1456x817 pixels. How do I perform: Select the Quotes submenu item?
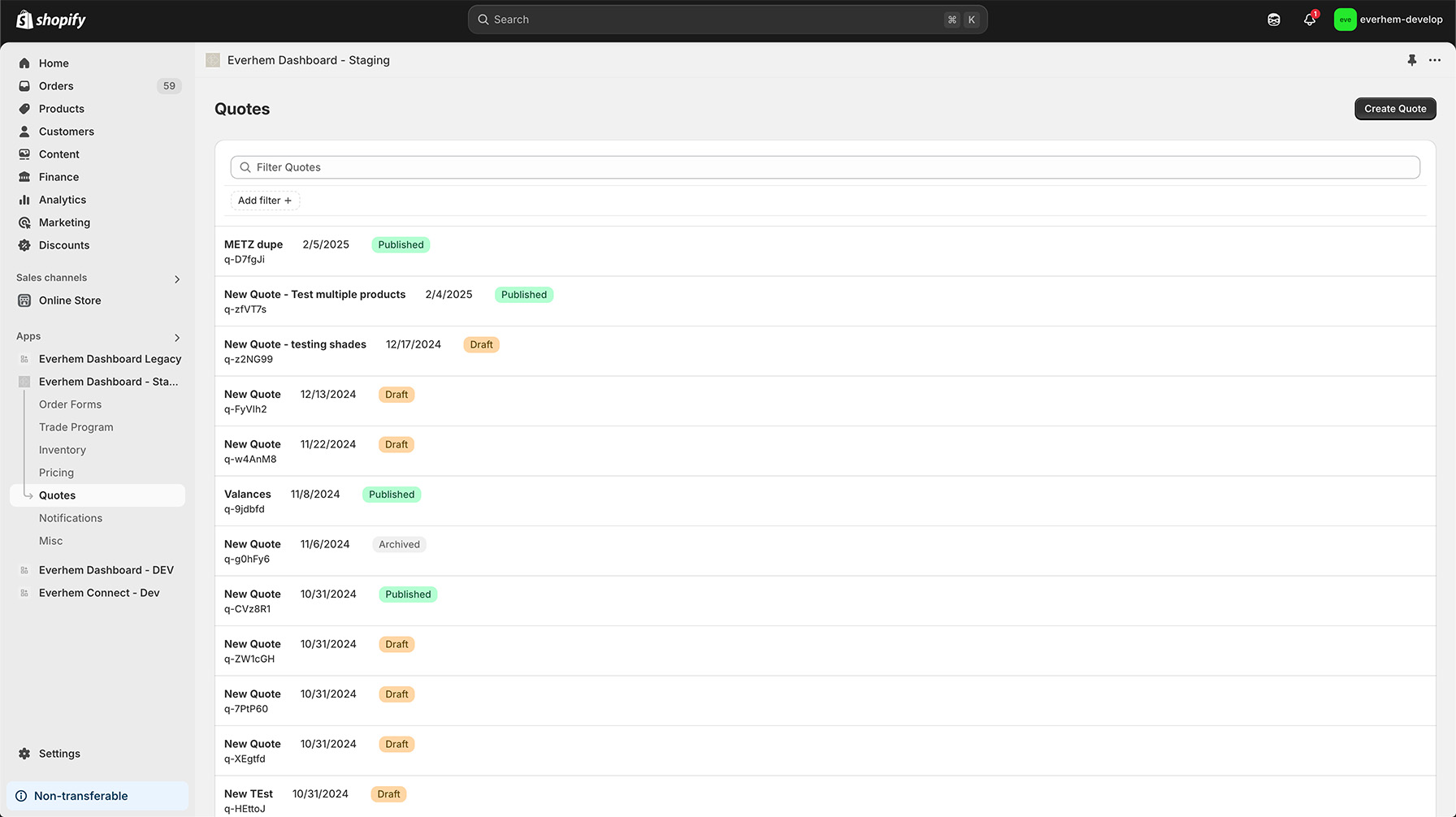pos(97,495)
